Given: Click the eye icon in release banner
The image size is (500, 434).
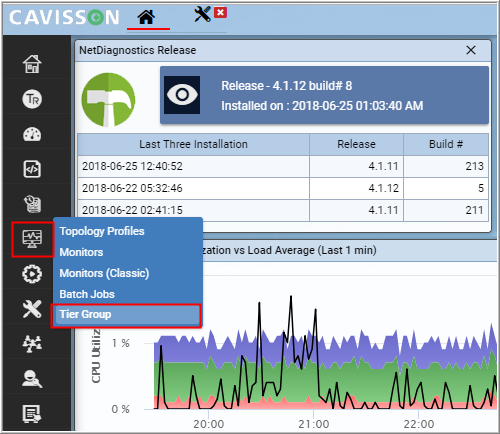Looking at the screenshot, I should pyautogui.click(x=182, y=95).
